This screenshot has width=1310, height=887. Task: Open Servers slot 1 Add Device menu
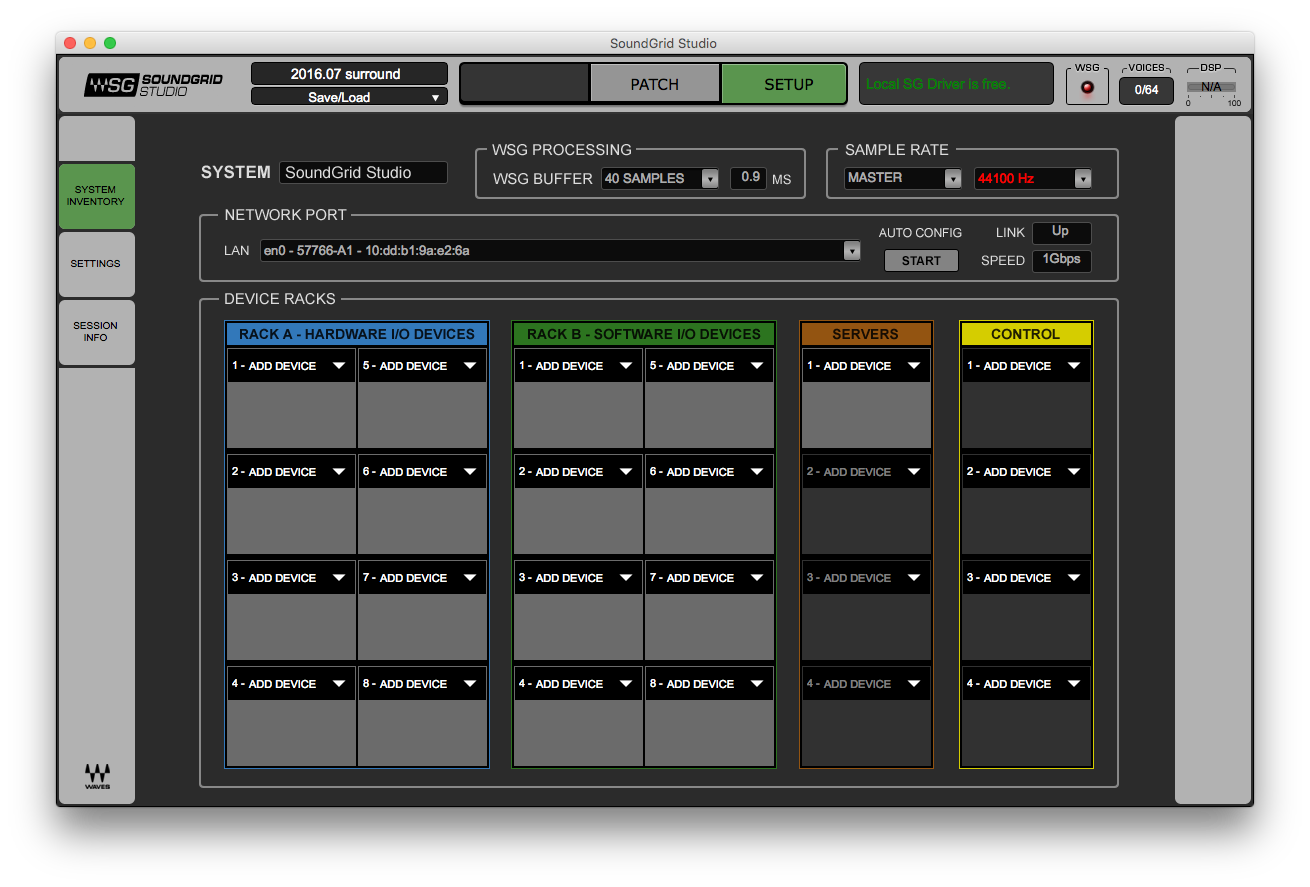(866, 366)
